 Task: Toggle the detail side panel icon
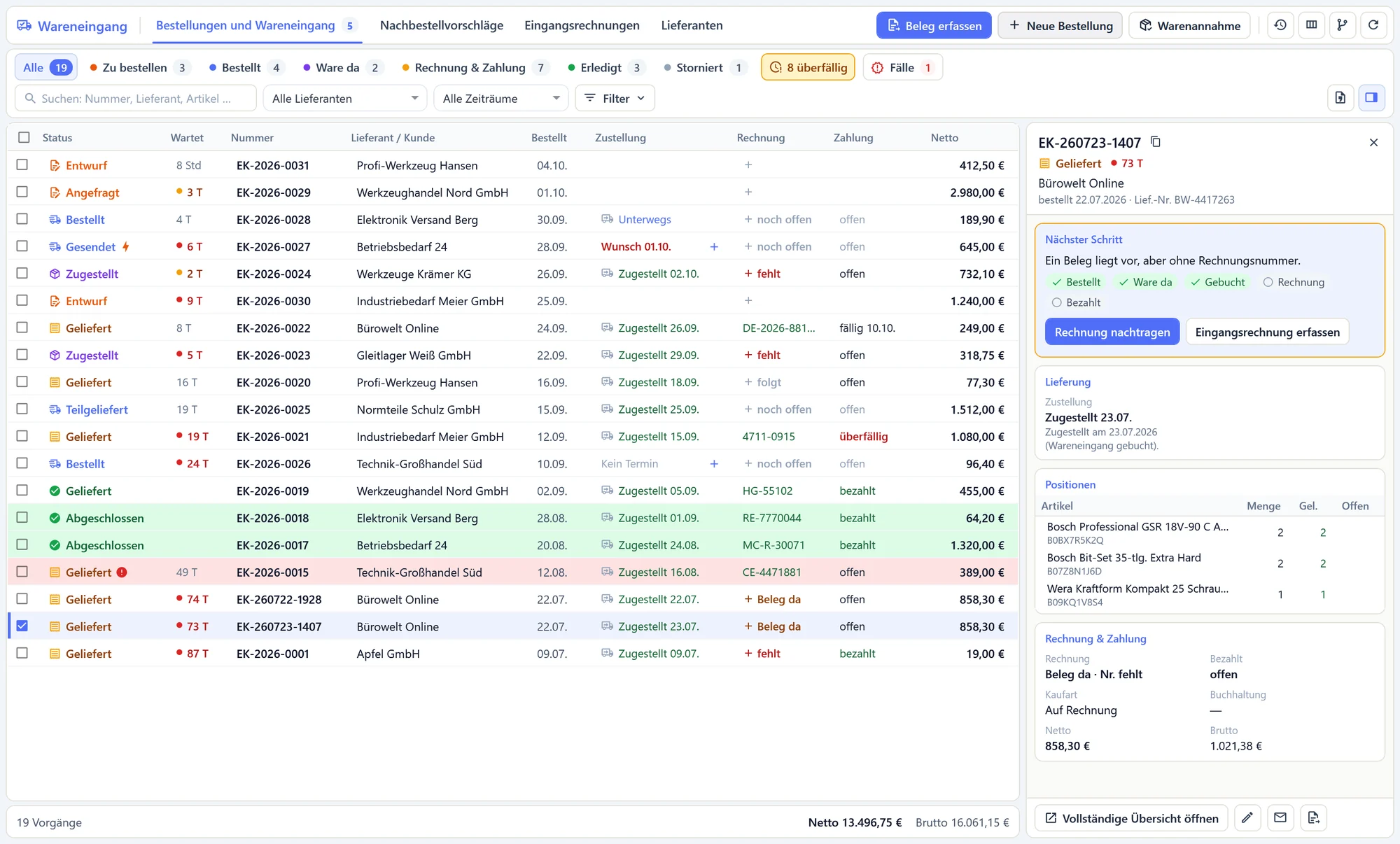(1371, 98)
